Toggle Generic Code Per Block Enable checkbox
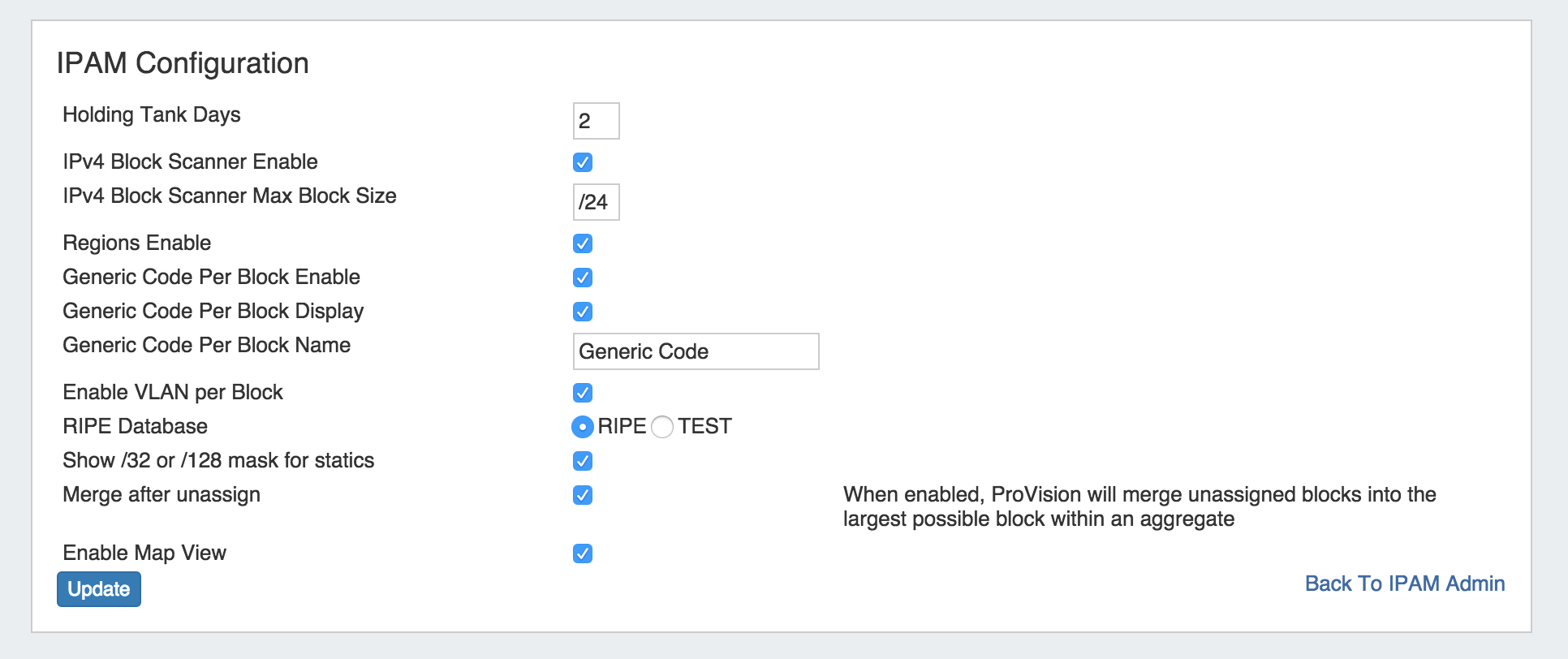Viewport: 1568px width, 659px height. [x=583, y=278]
